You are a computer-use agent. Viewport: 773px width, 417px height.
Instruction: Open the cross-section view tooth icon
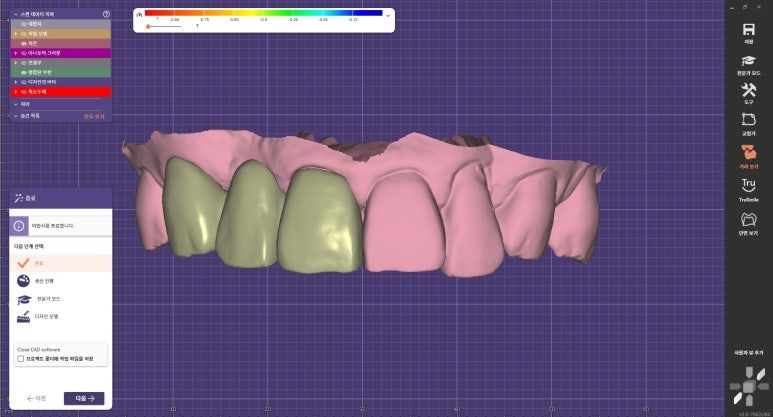(748, 219)
